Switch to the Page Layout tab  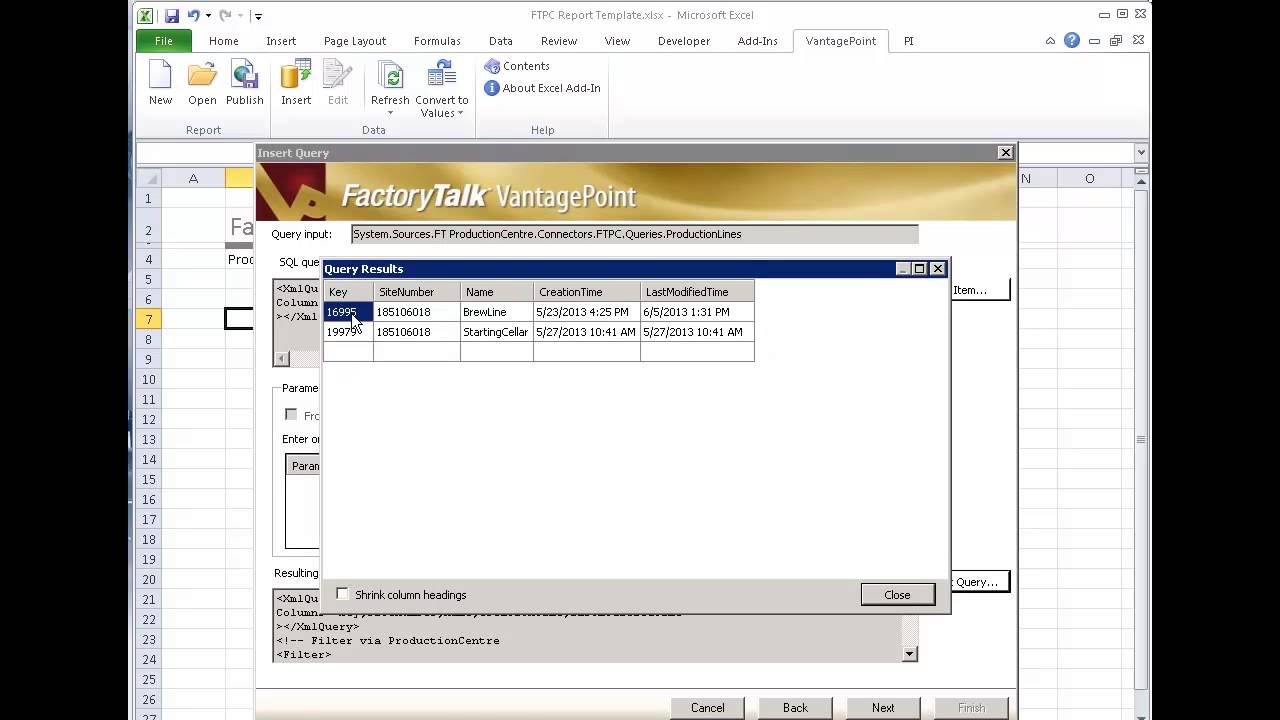click(x=355, y=41)
